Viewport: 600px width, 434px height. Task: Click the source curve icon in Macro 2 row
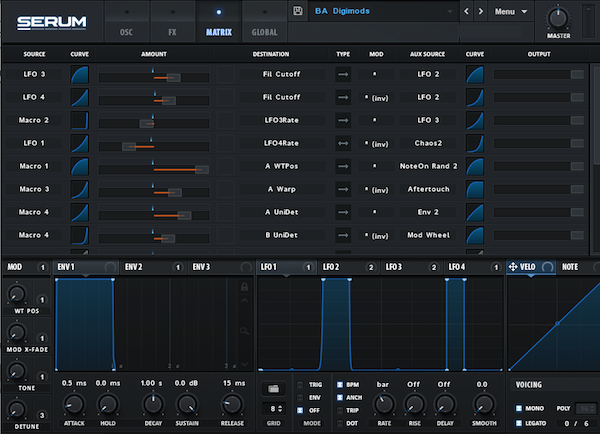pyautogui.click(x=80, y=120)
